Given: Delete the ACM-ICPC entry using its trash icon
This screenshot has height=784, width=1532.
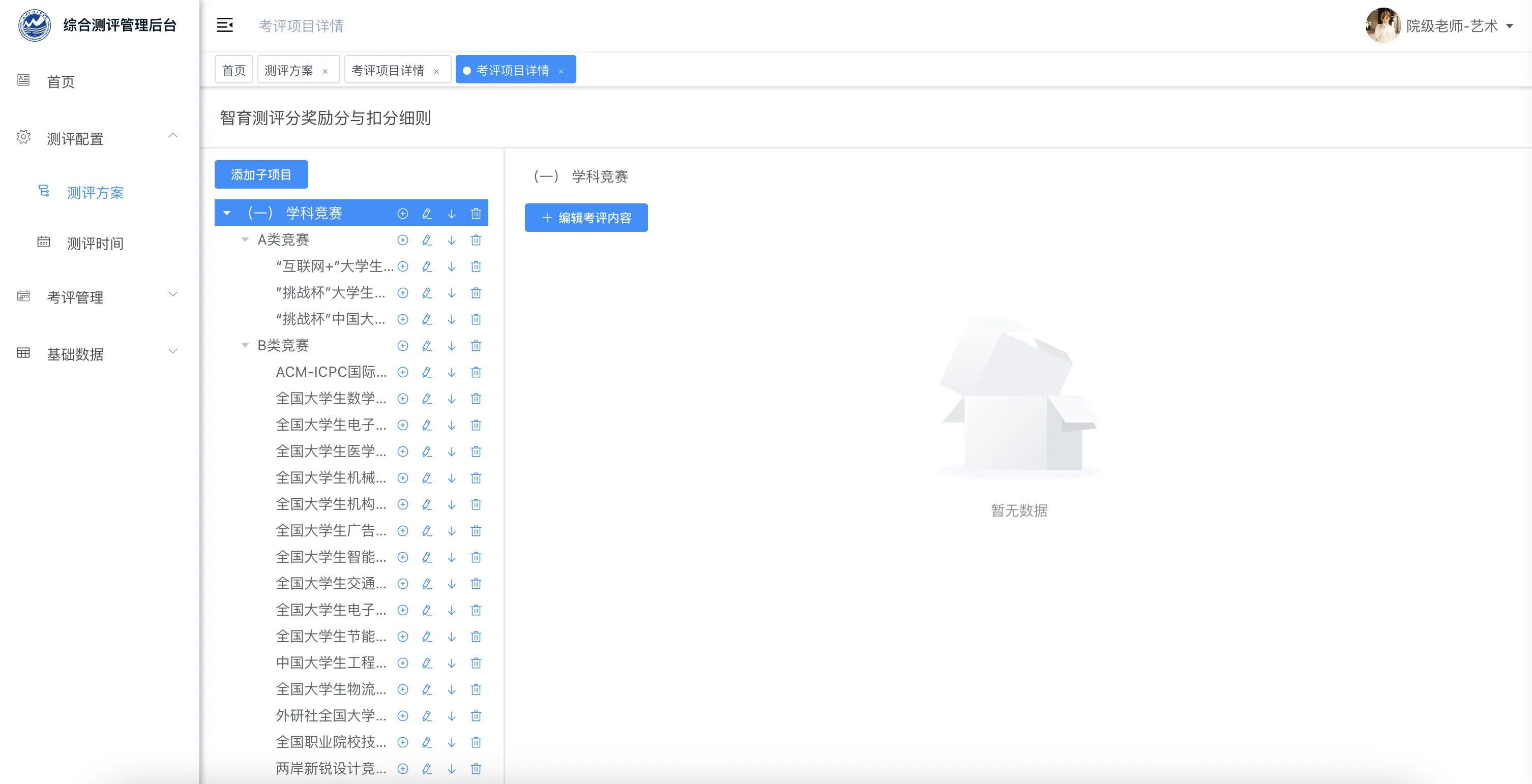Looking at the screenshot, I should tap(476, 372).
